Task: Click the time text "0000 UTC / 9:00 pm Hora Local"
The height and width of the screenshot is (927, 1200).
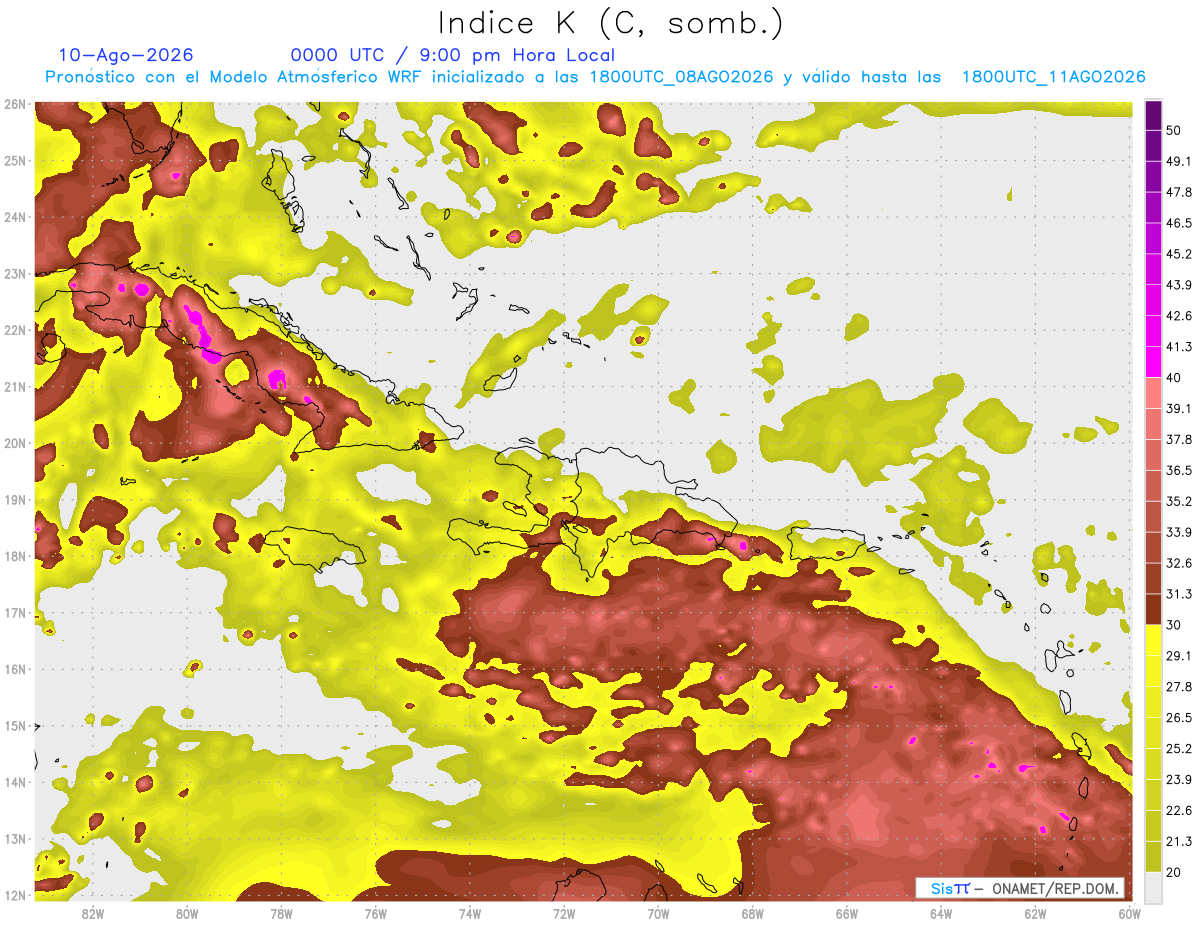Action: point(452,55)
